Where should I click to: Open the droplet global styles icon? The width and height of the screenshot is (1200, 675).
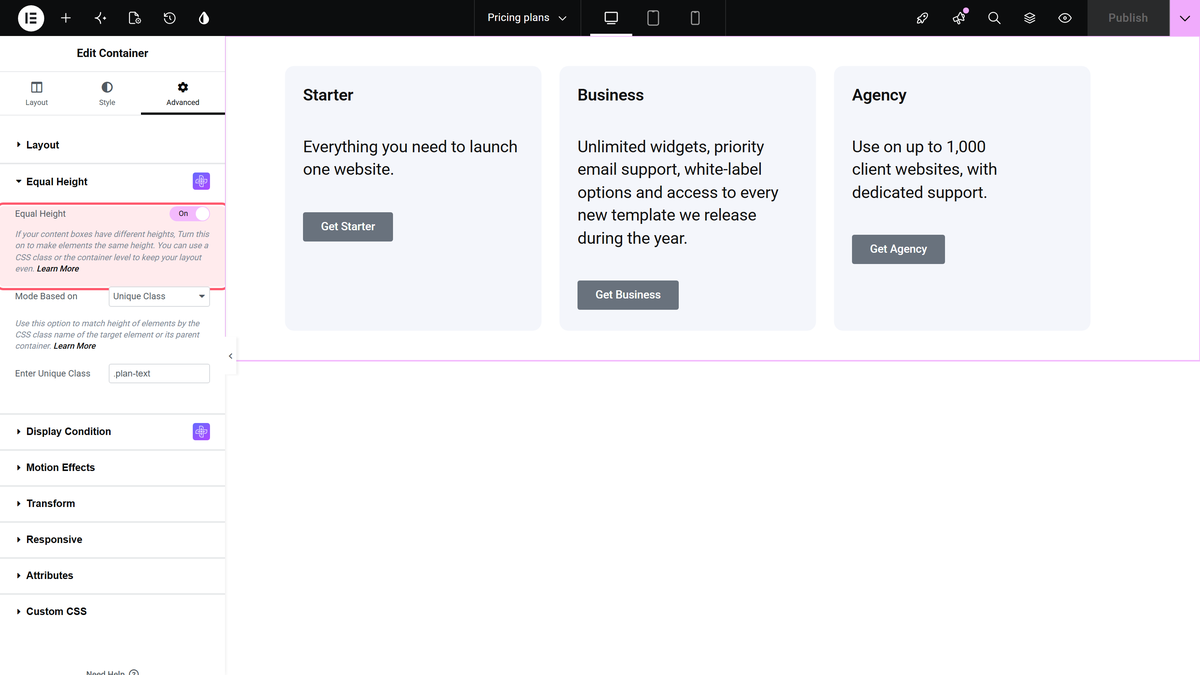(x=204, y=18)
